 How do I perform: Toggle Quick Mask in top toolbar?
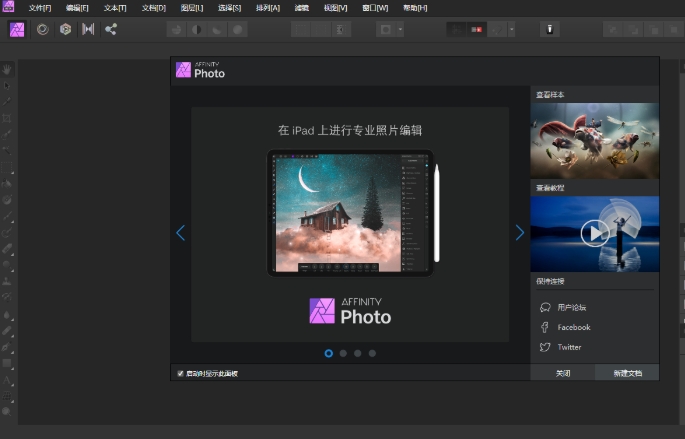point(386,30)
